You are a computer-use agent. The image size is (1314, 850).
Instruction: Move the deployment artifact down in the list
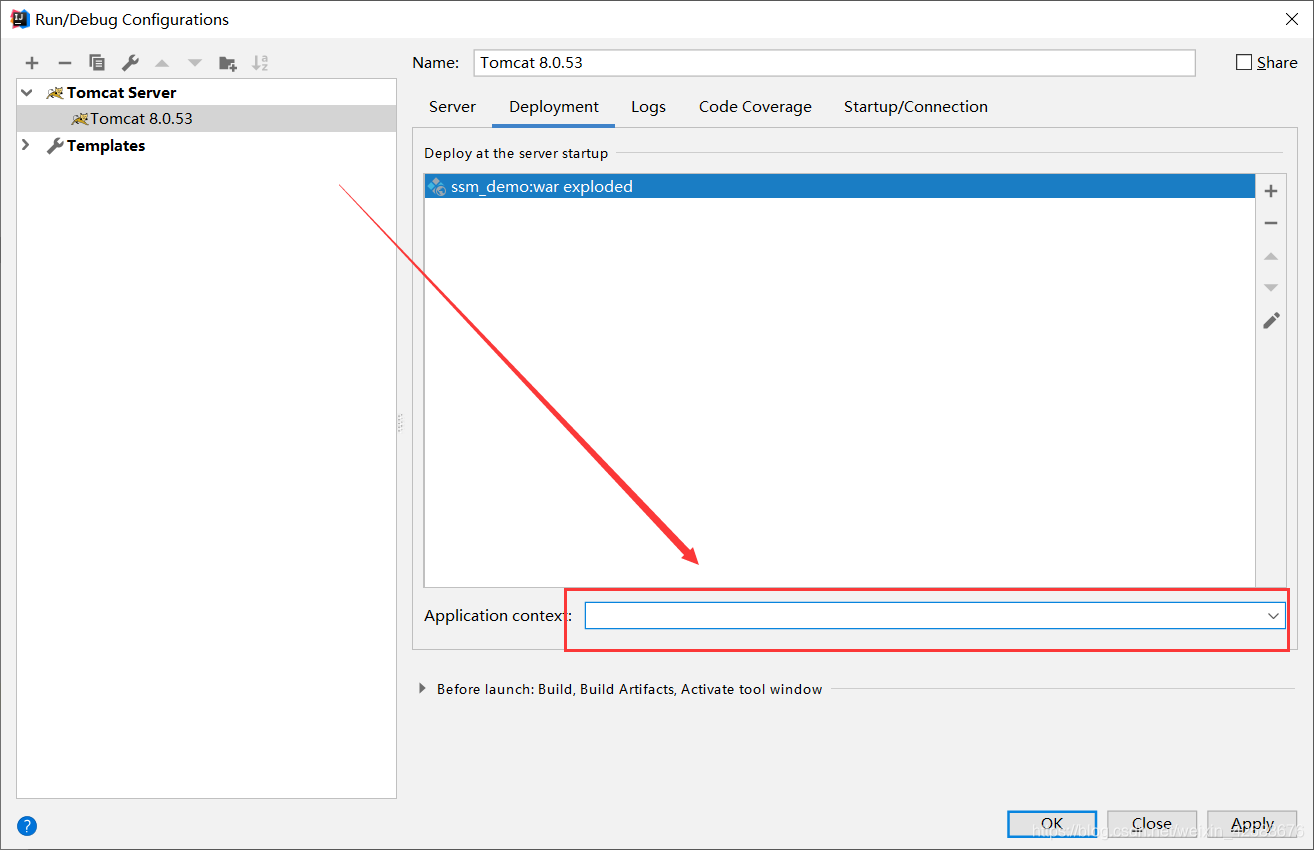(1271, 288)
